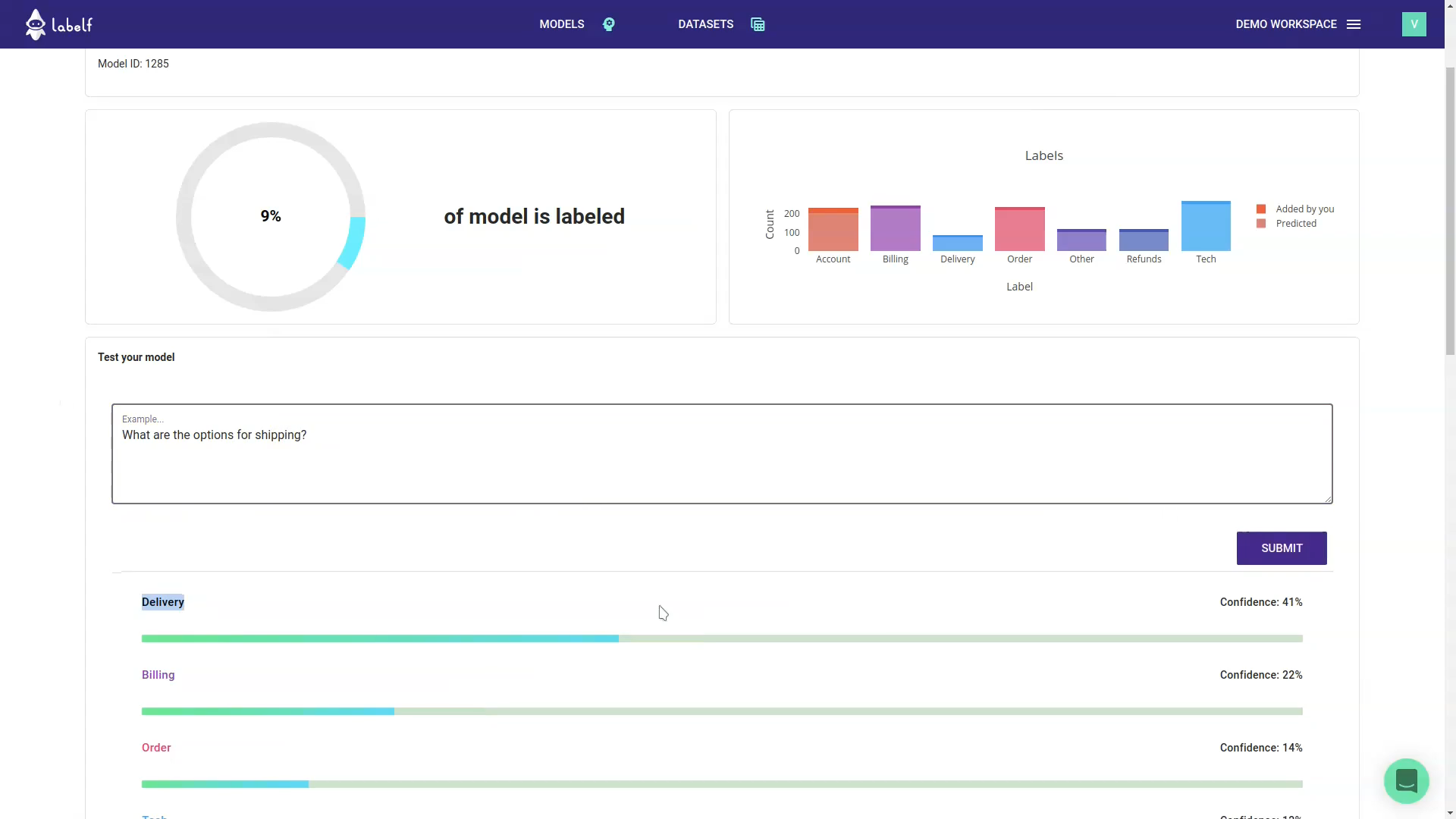Click the Datasets table icon
1456x819 pixels.
[x=757, y=24]
